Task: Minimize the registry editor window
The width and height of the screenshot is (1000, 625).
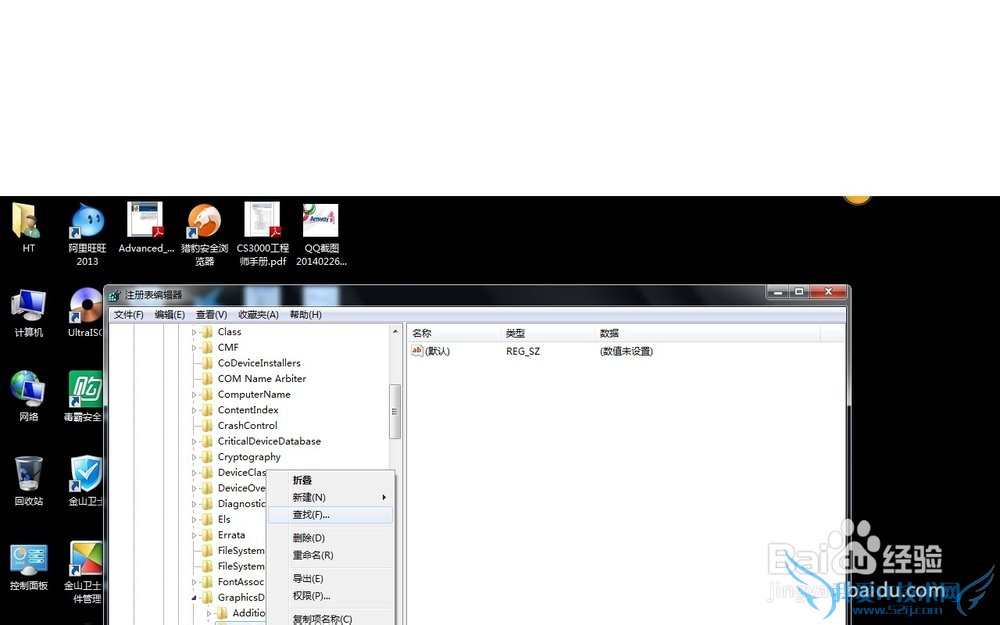Action: coord(777,291)
